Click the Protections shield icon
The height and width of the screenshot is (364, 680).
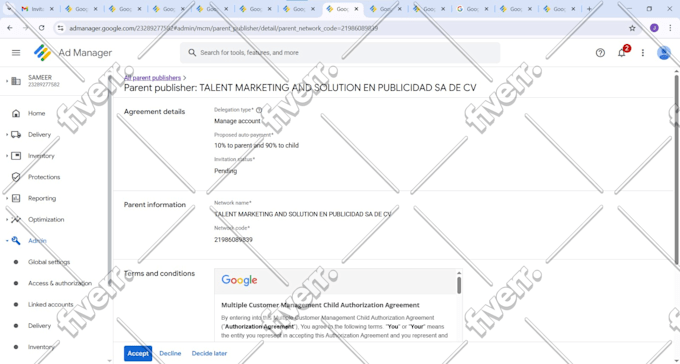point(16,177)
